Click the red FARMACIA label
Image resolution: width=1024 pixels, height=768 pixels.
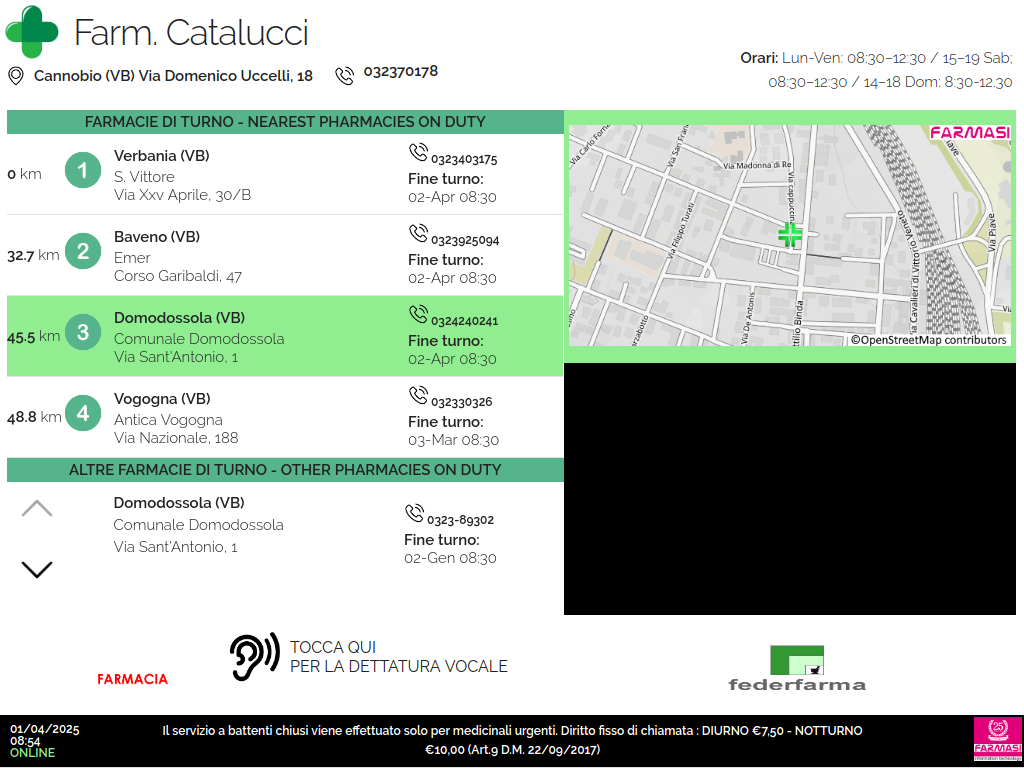tap(132, 679)
